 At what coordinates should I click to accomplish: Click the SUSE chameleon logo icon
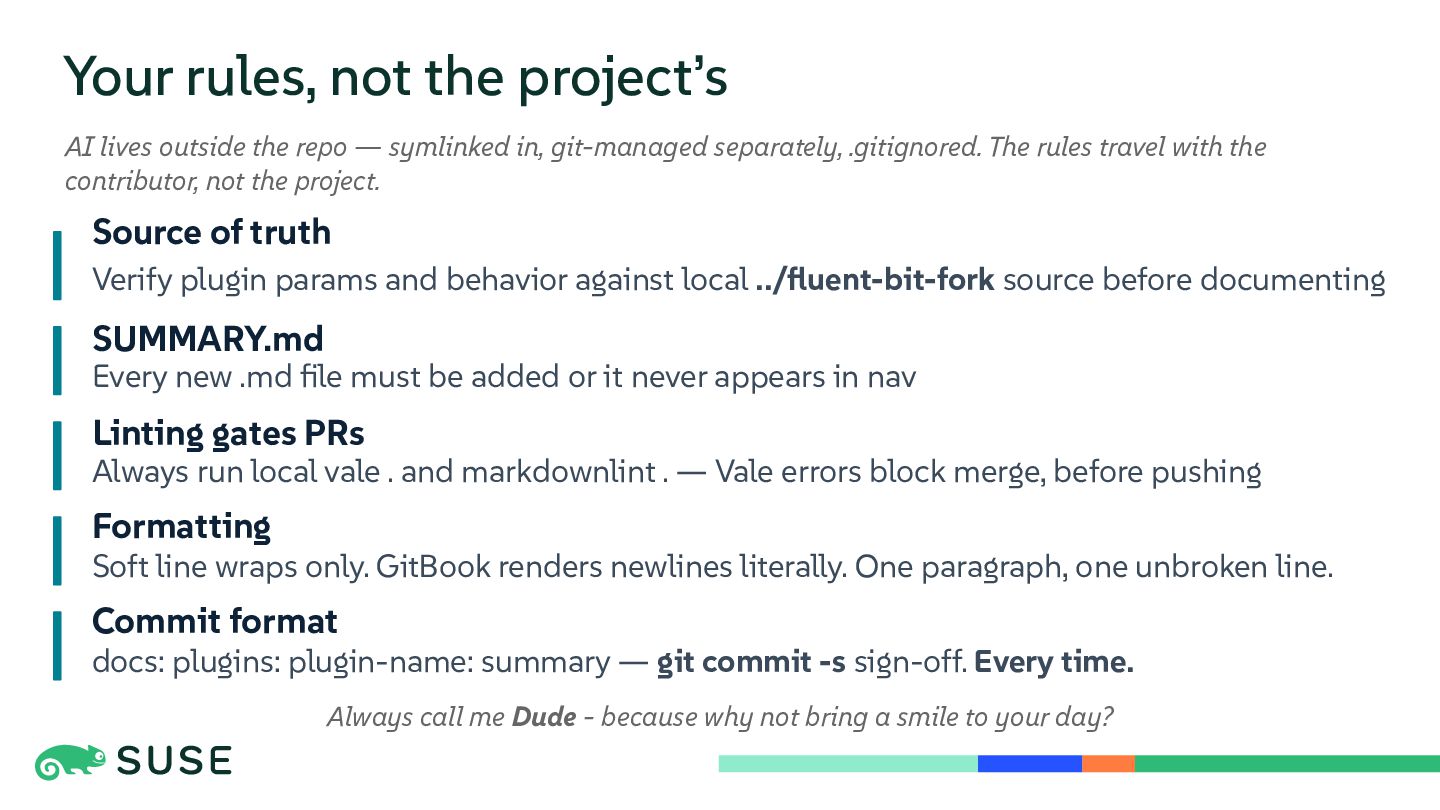pyautogui.click(x=71, y=762)
